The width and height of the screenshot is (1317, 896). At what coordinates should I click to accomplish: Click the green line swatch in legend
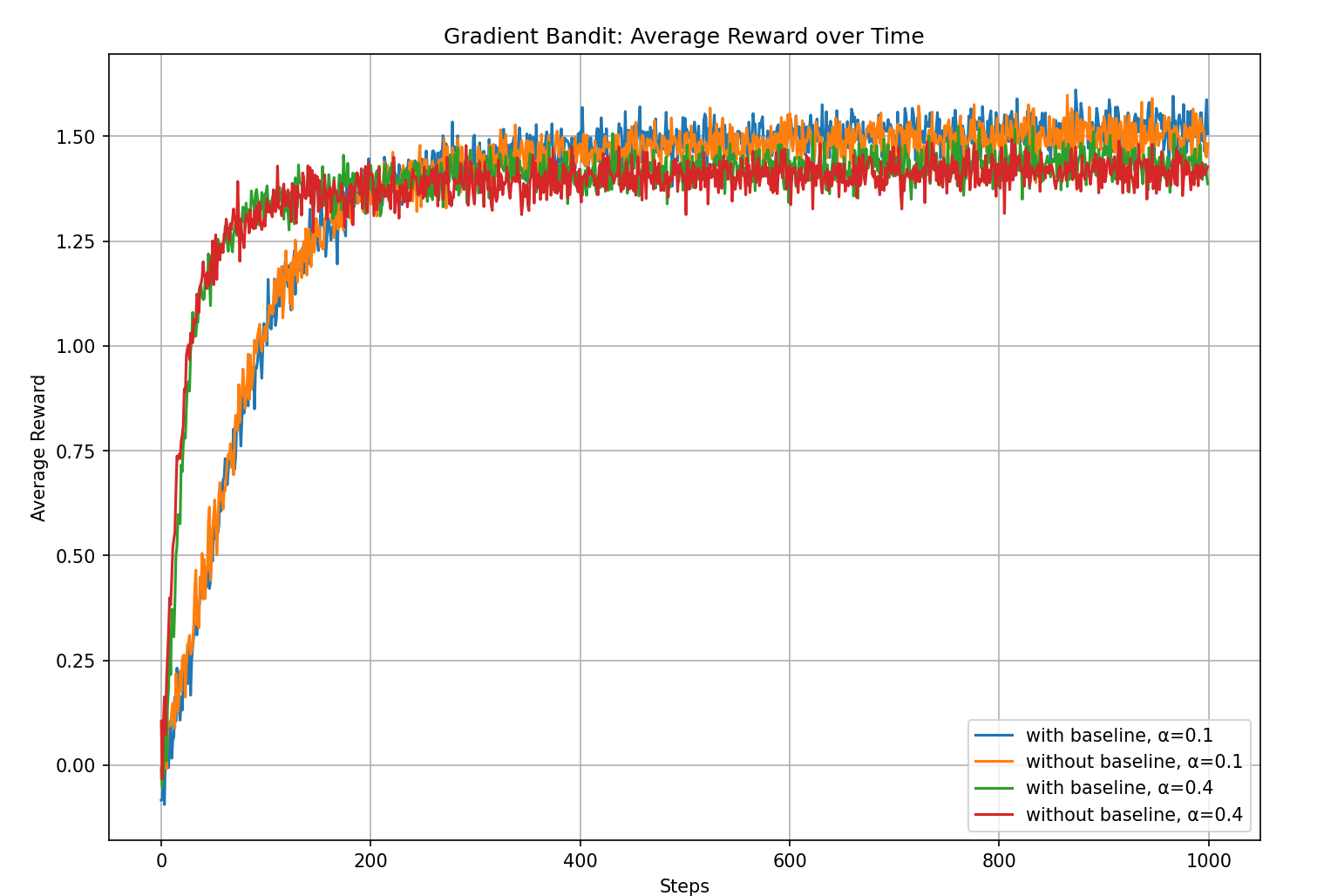(995, 788)
